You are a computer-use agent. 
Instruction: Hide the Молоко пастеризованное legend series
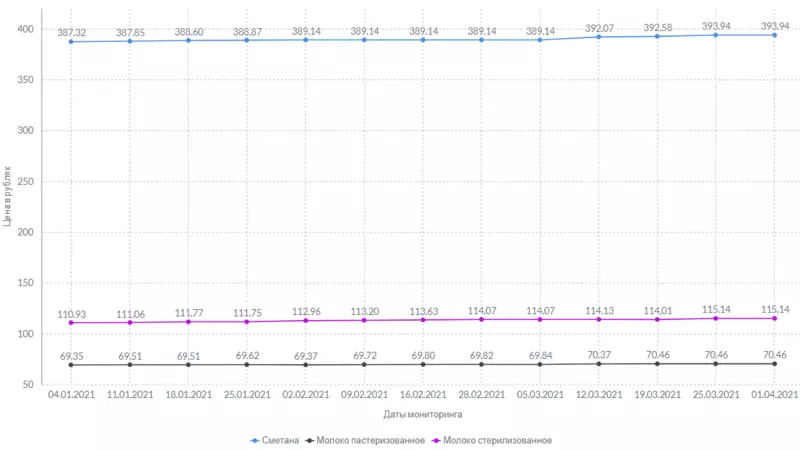(x=365, y=440)
